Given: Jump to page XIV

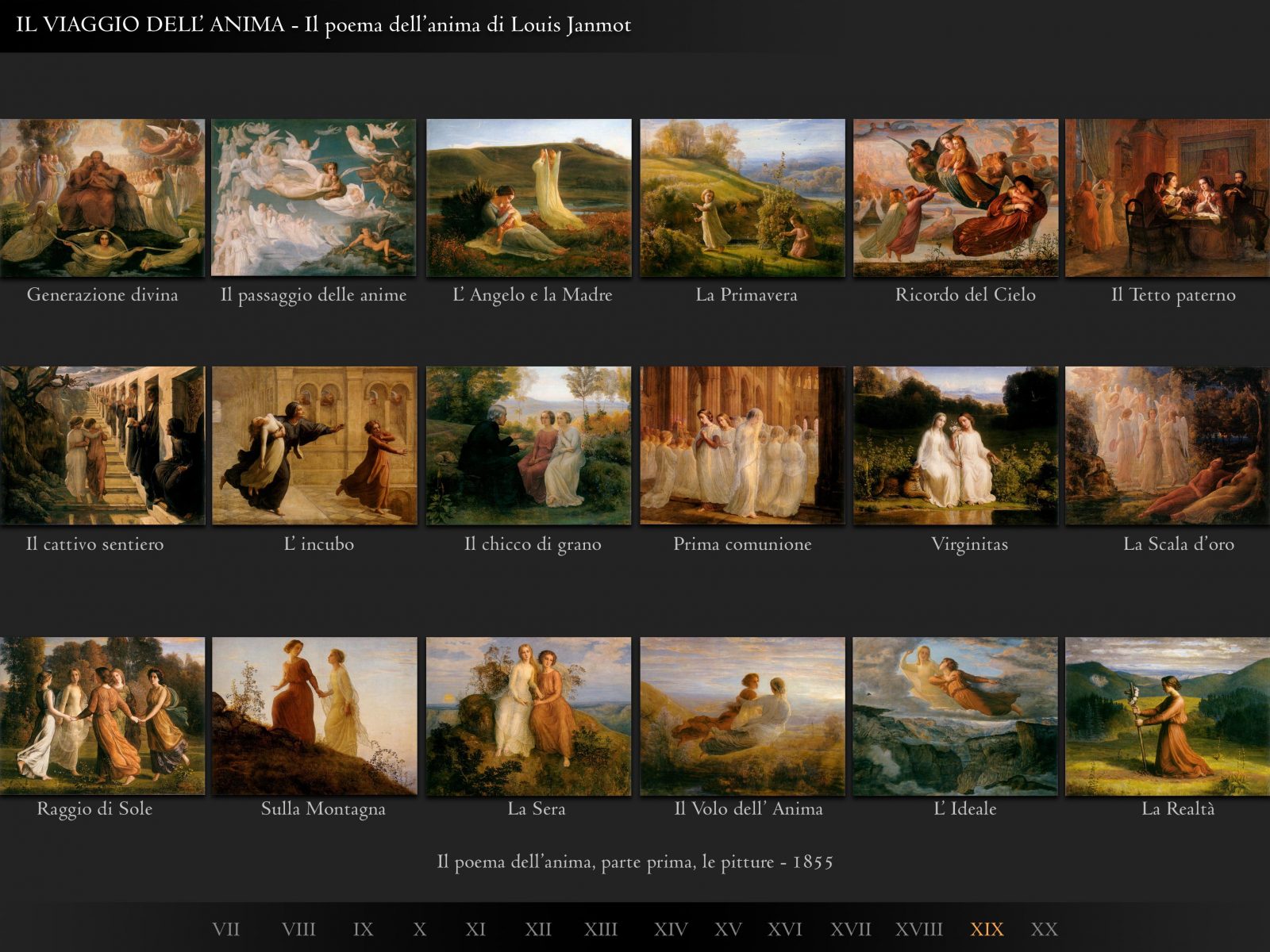Looking at the screenshot, I should [x=671, y=929].
